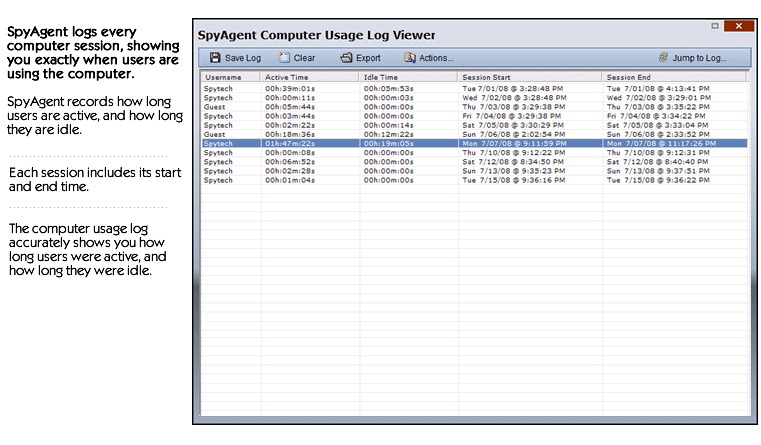Screen dimensions: 761x445
Task: Click the SpyAgent Computer Usage Log Viewer title
Action: click(x=316, y=35)
